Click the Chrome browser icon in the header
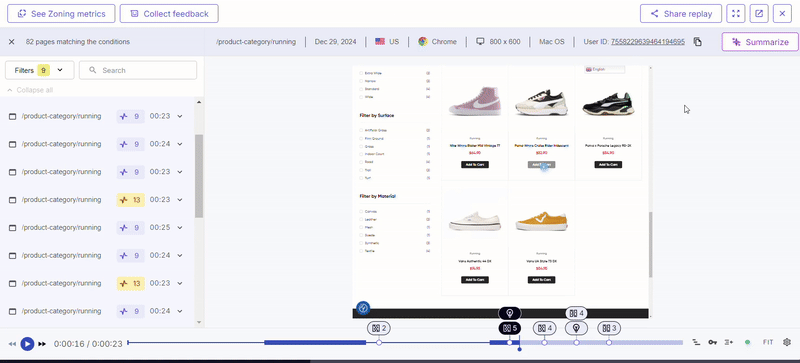The width and height of the screenshot is (800, 363). [423, 42]
